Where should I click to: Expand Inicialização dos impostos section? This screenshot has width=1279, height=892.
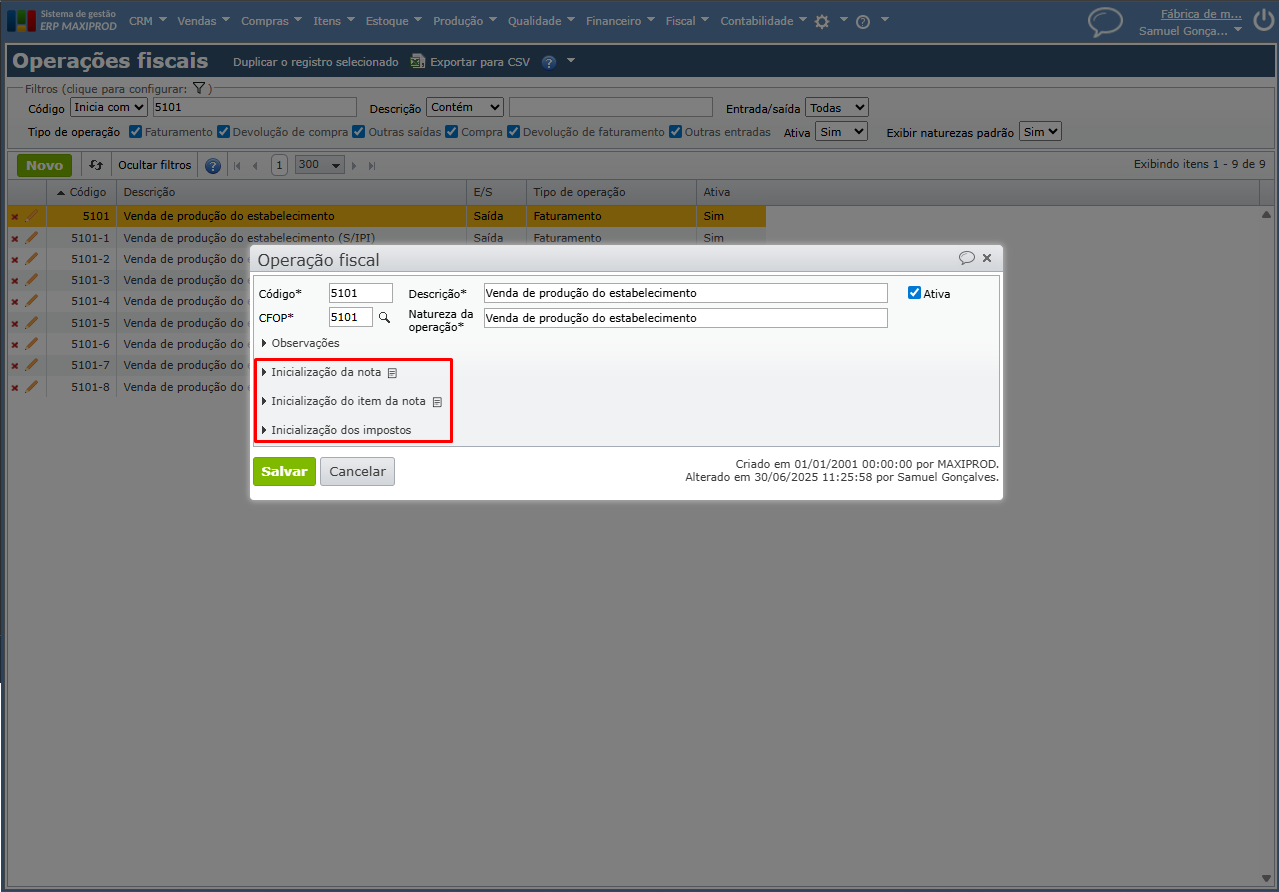click(335, 430)
